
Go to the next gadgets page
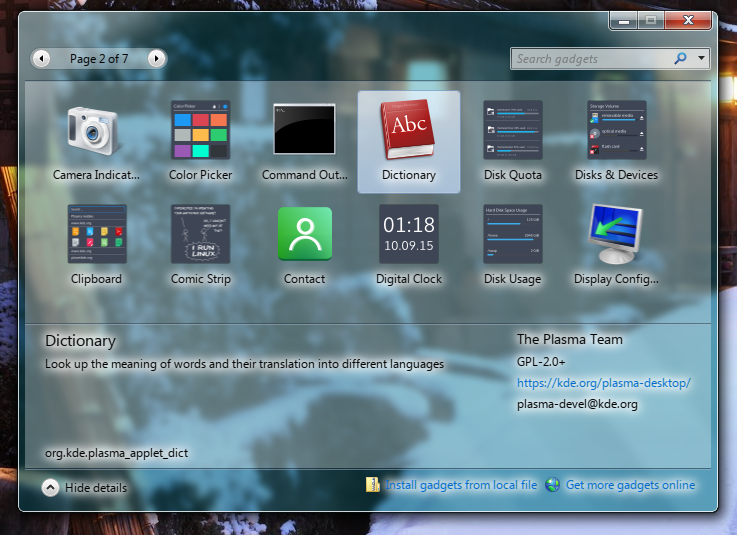click(156, 59)
